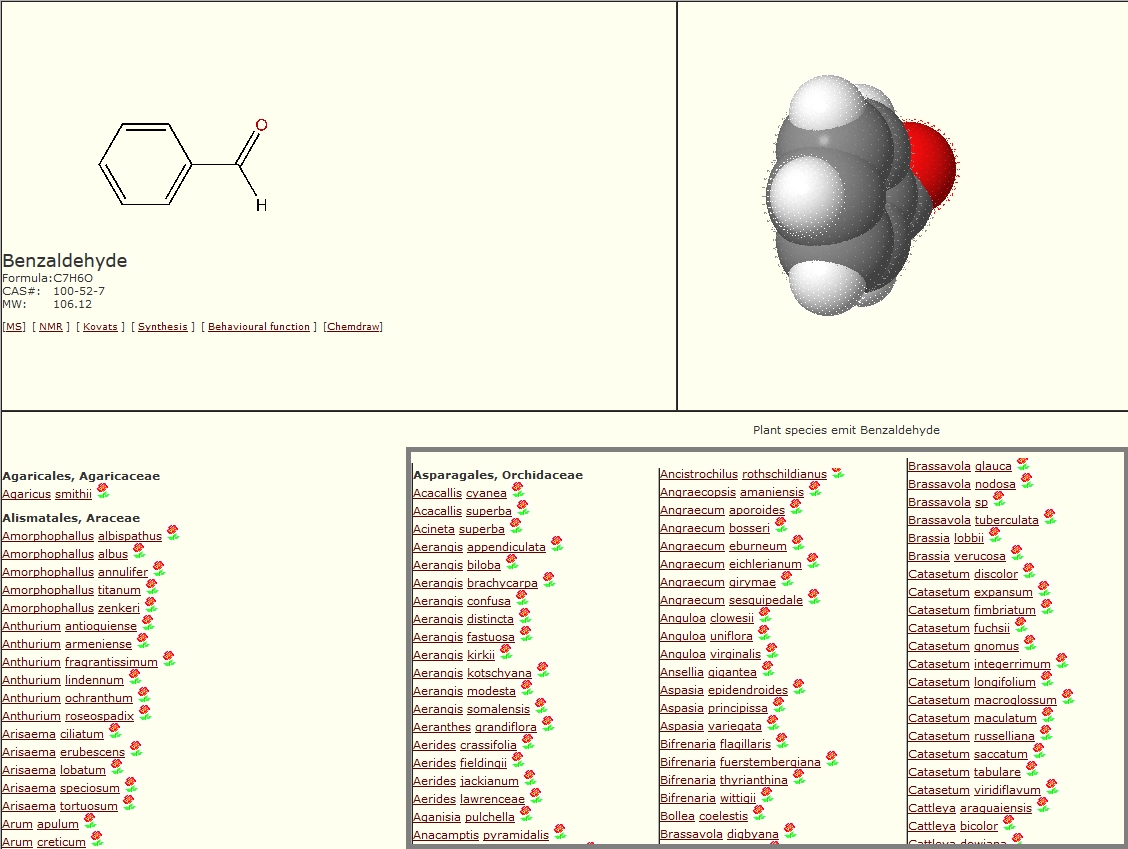The width and height of the screenshot is (1128, 849).
Task: Open the Acacallis superba link
Action: tap(462, 511)
